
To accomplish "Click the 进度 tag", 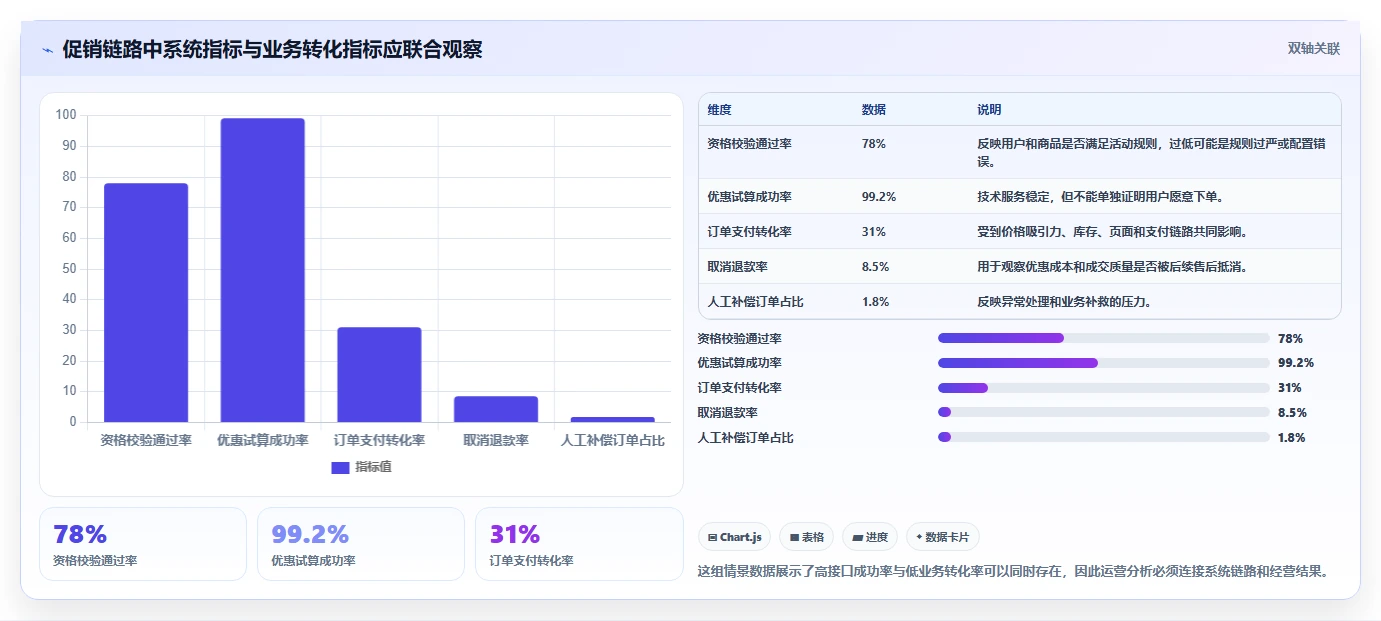I will [x=870, y=537].
